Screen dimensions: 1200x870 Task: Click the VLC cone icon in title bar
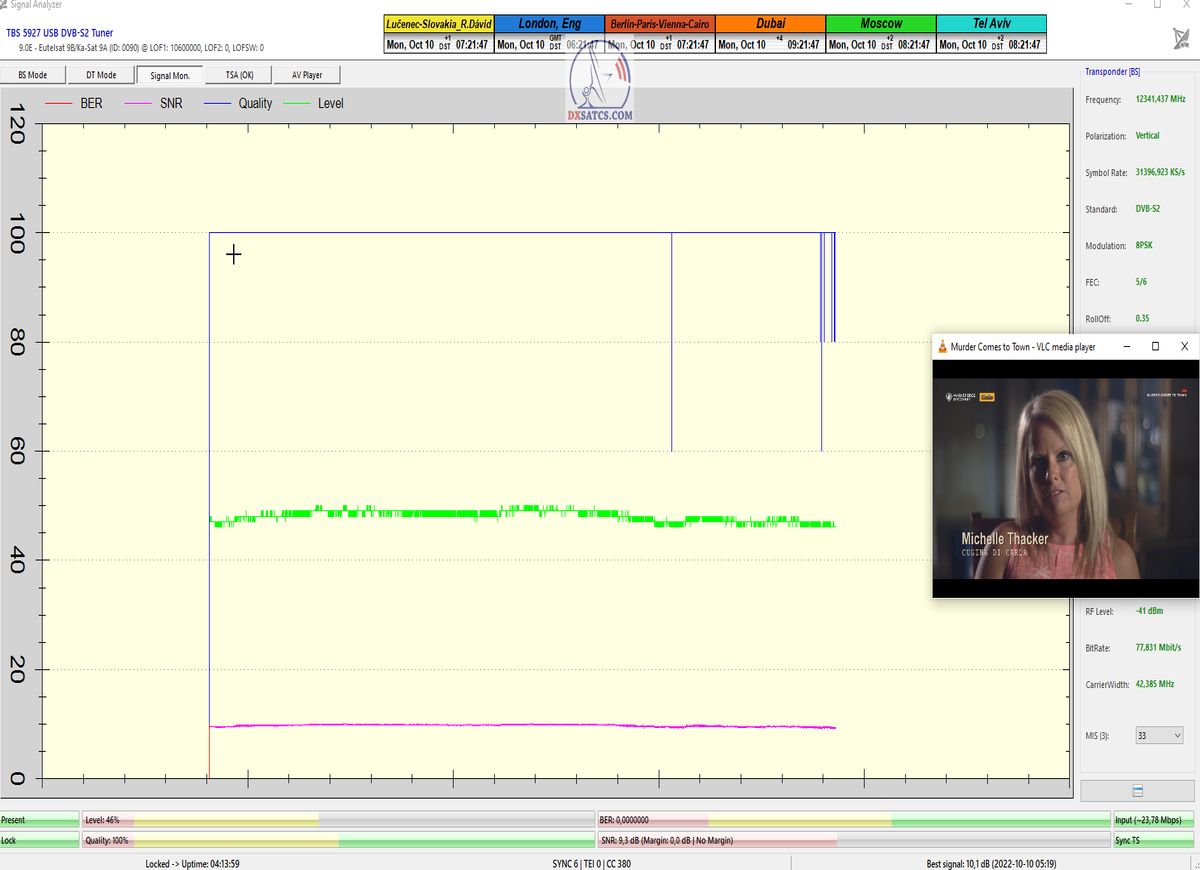[x=941, y=347]
